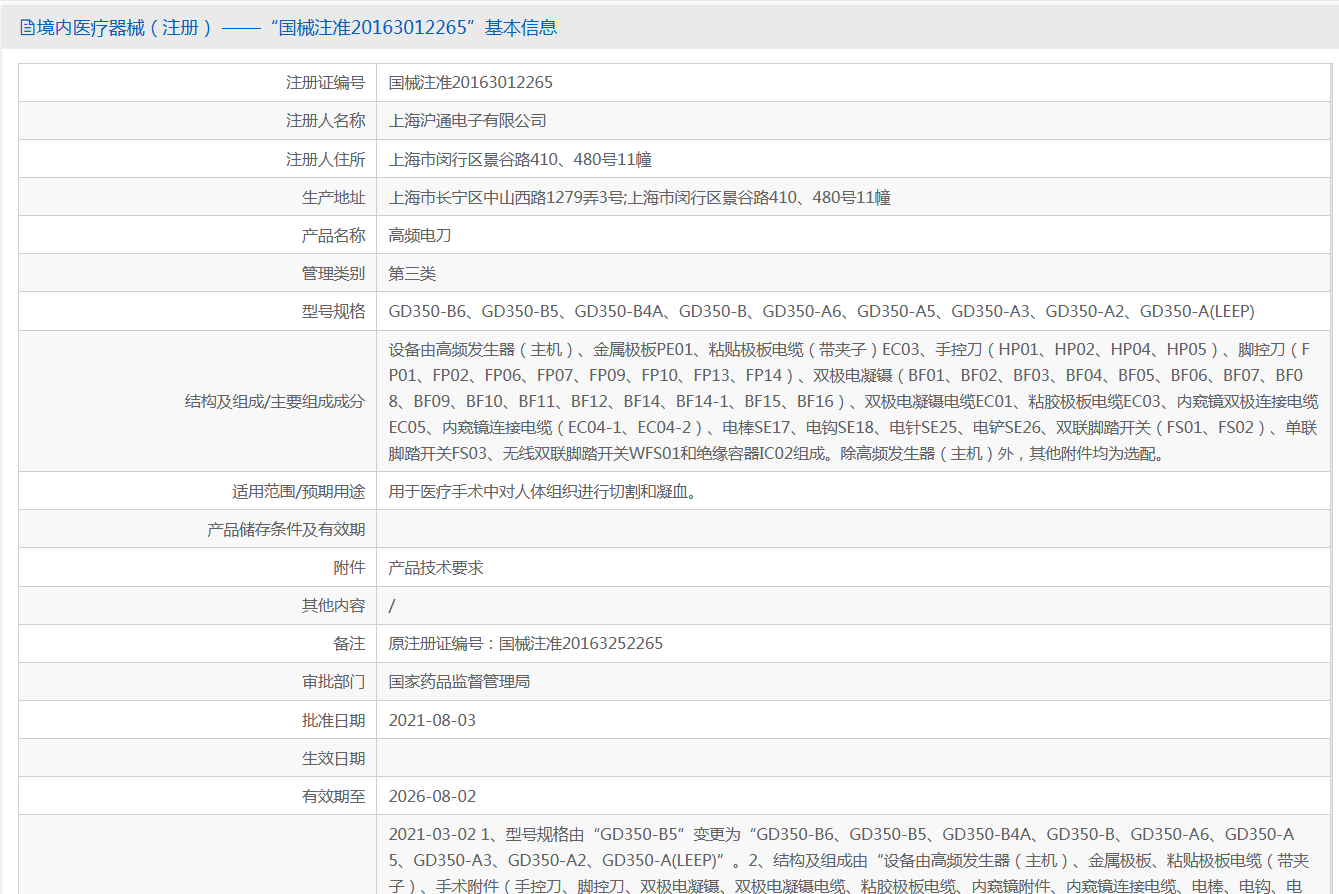Select attachment value 产品技术要求
The width and height of the screenshot is (1339, 894).
[436, 567]
